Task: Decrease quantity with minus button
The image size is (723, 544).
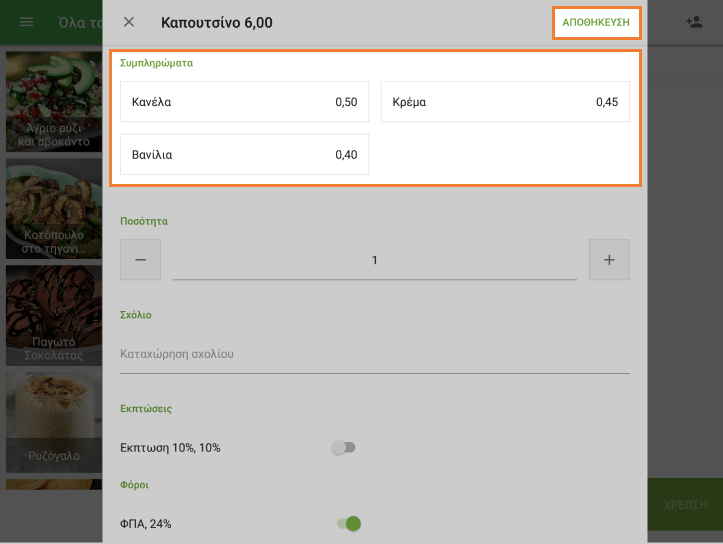Action: 140,260
